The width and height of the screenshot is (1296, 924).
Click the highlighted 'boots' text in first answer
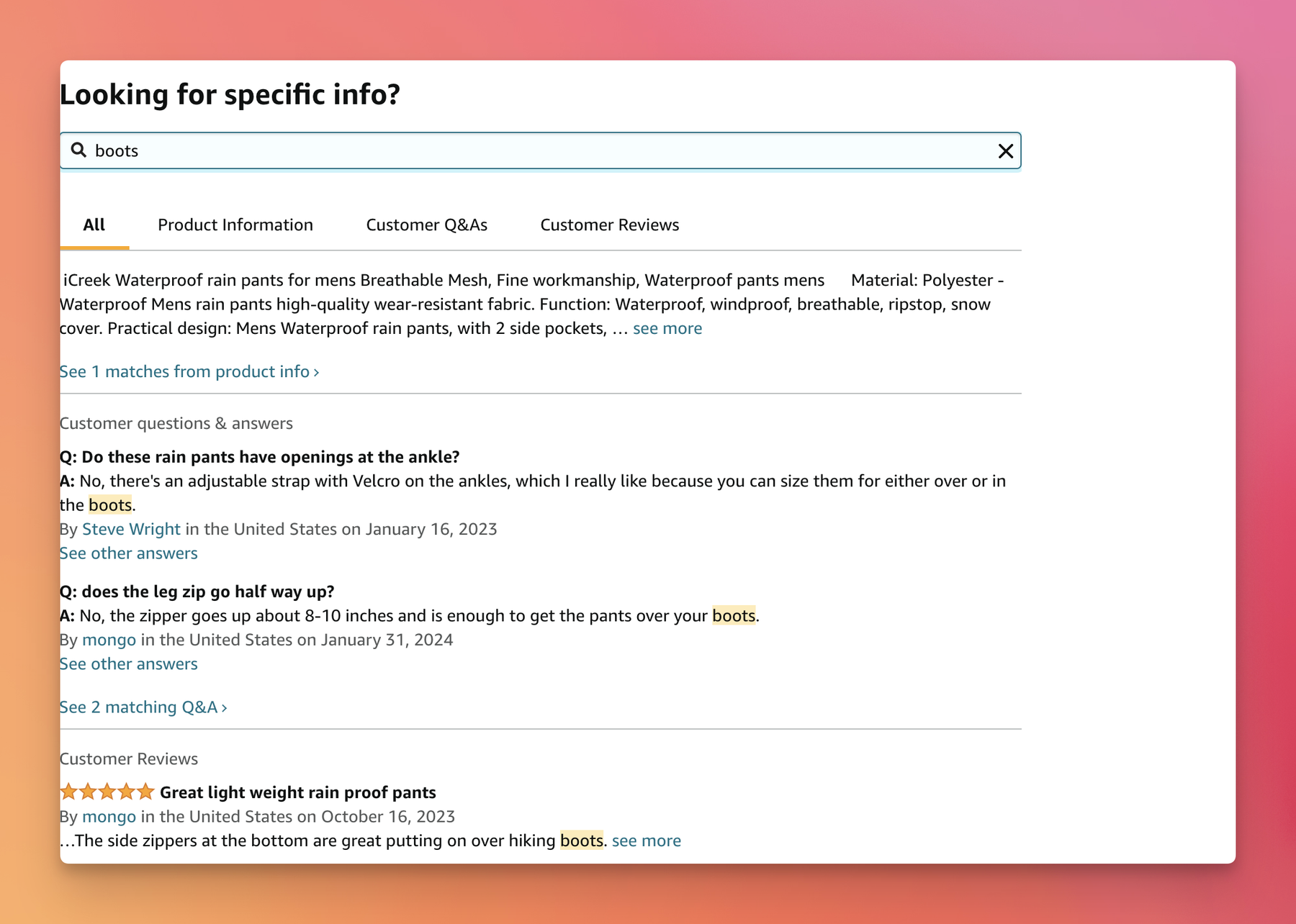(109, 504)
